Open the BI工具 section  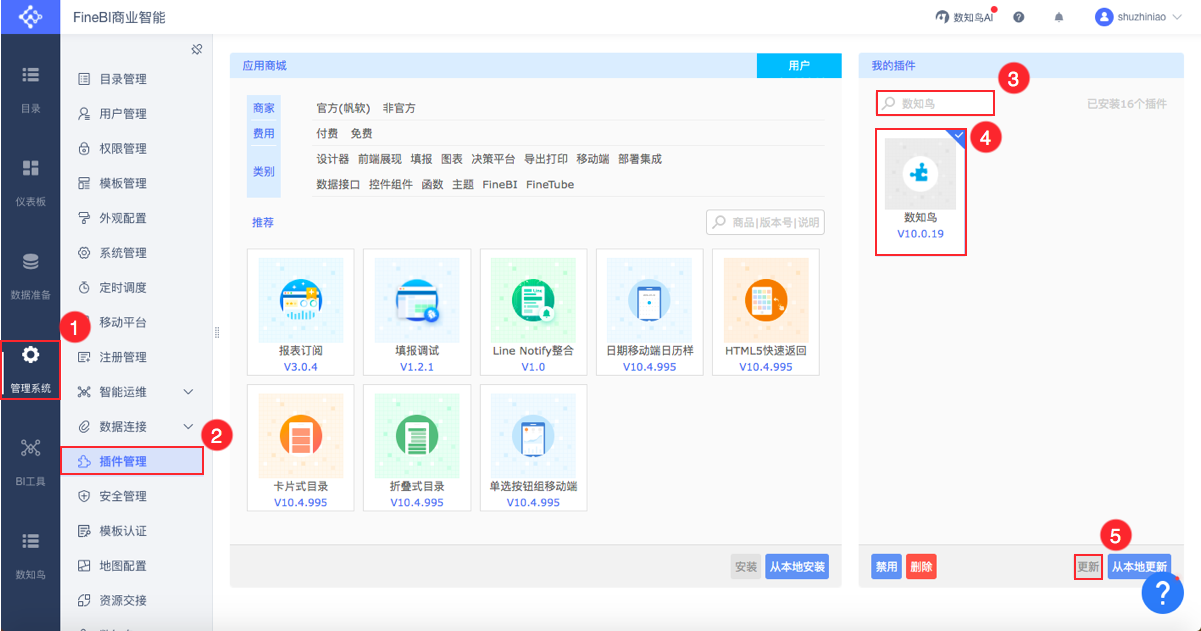click(x=30, y=462)
